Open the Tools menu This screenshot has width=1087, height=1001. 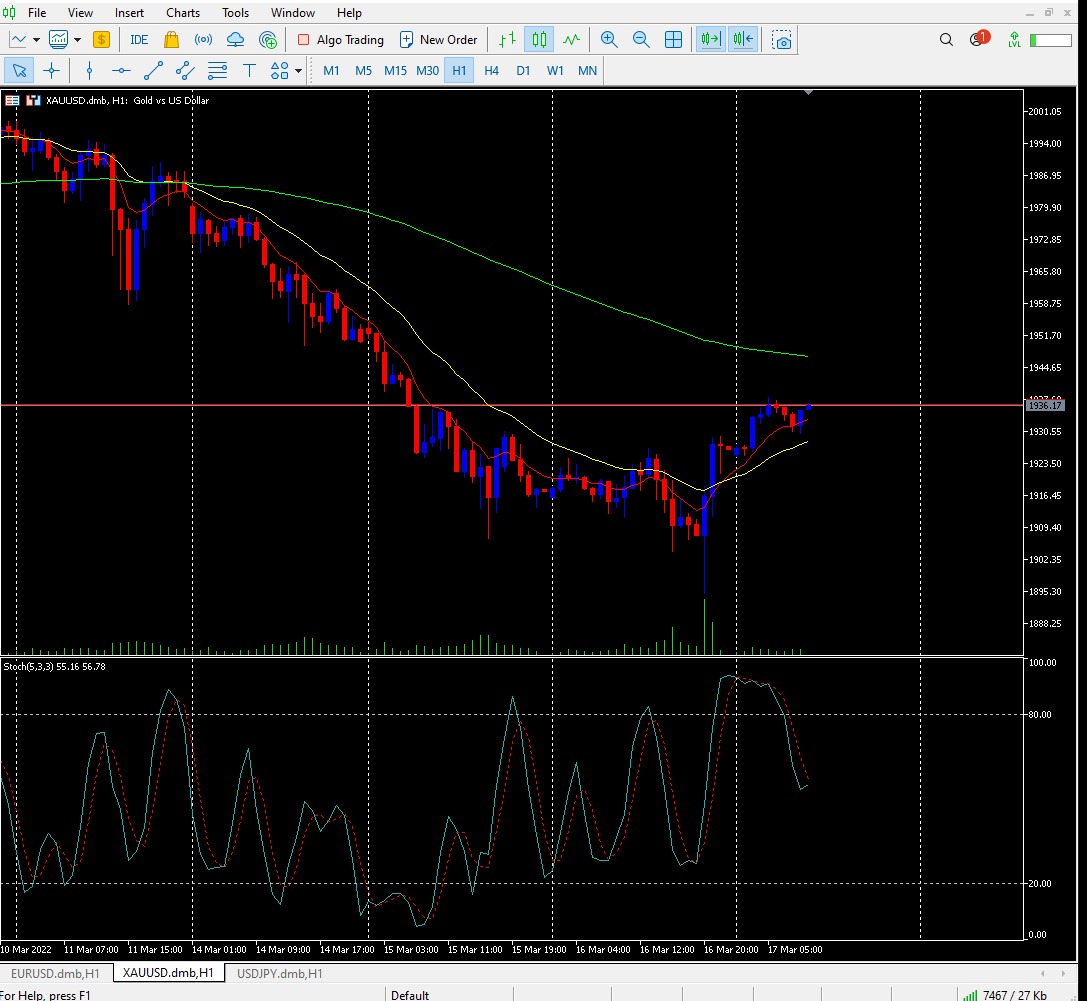[236, 12]
